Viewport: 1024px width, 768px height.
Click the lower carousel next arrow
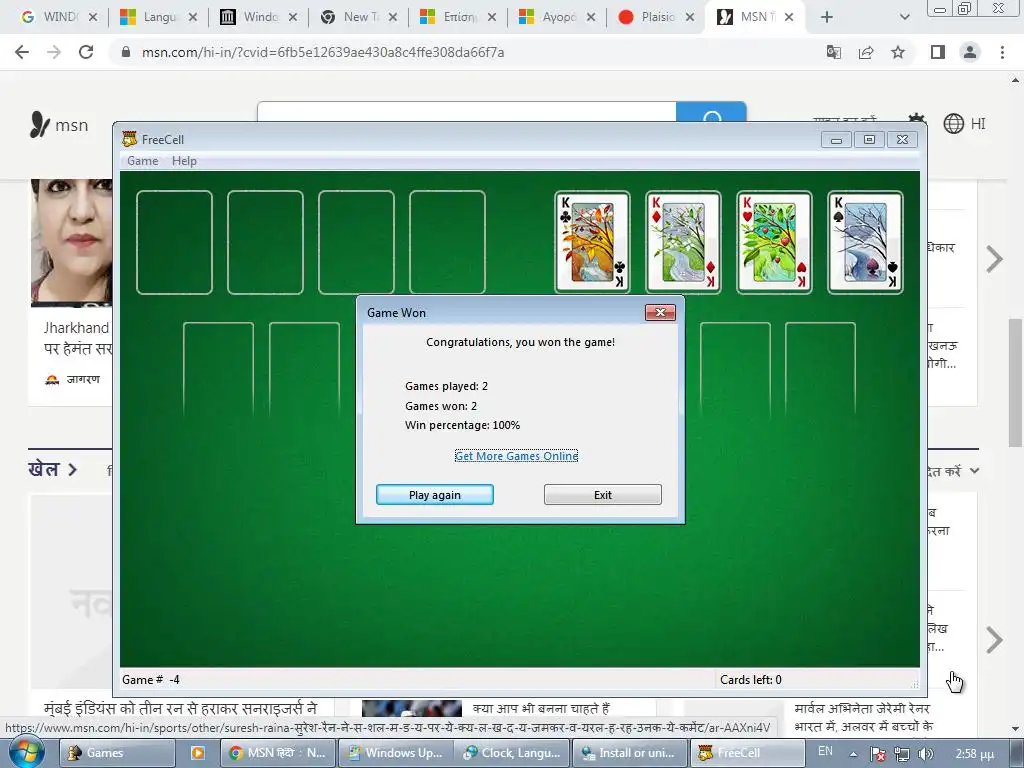(x=994, y=639)
